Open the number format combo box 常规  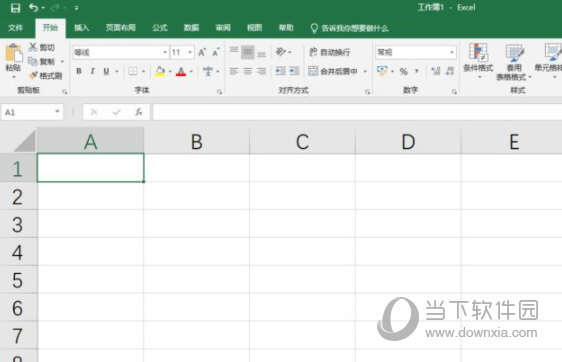[416, 52]
